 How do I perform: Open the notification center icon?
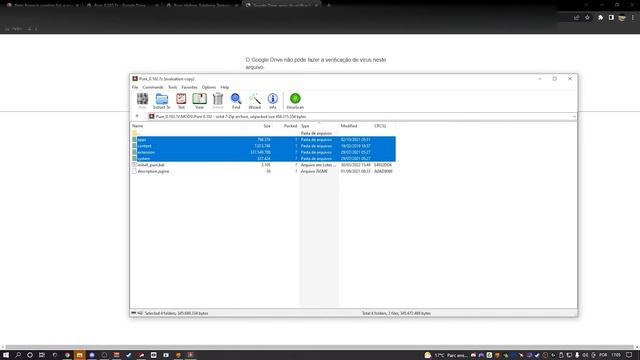629,355
